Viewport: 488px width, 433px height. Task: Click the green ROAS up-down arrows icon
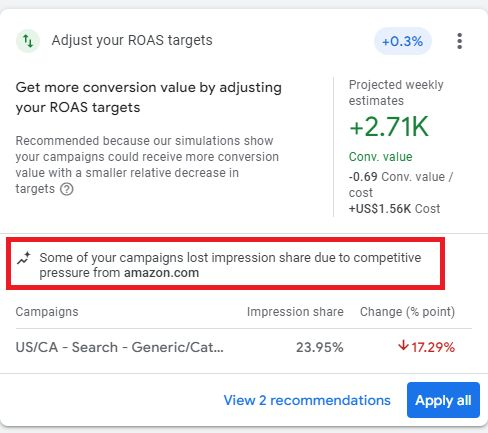pyautogui.click(x=28, y=41)
